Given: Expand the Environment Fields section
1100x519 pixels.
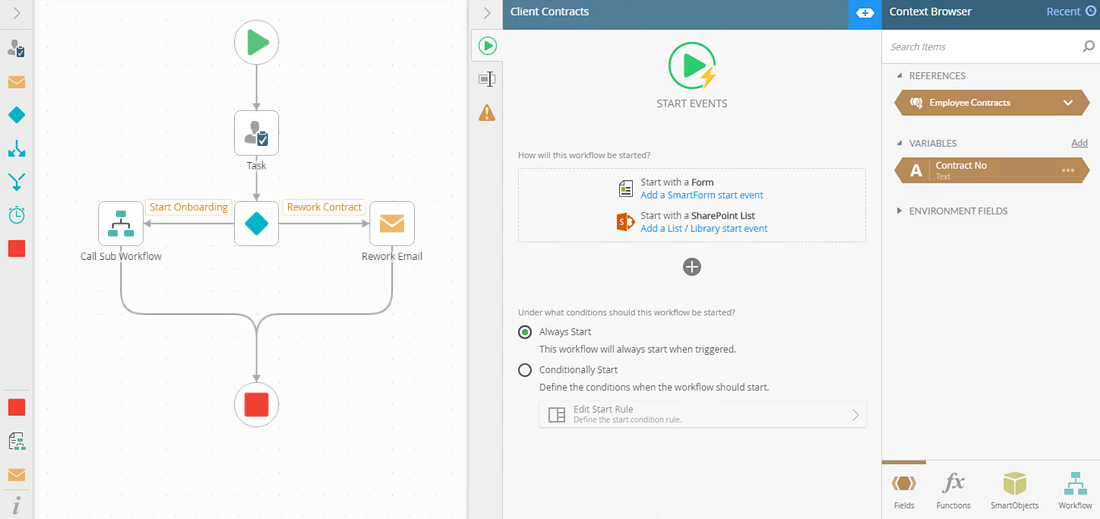Looking at the screenshot, I should pyautogui.click(x=899, y=211).
